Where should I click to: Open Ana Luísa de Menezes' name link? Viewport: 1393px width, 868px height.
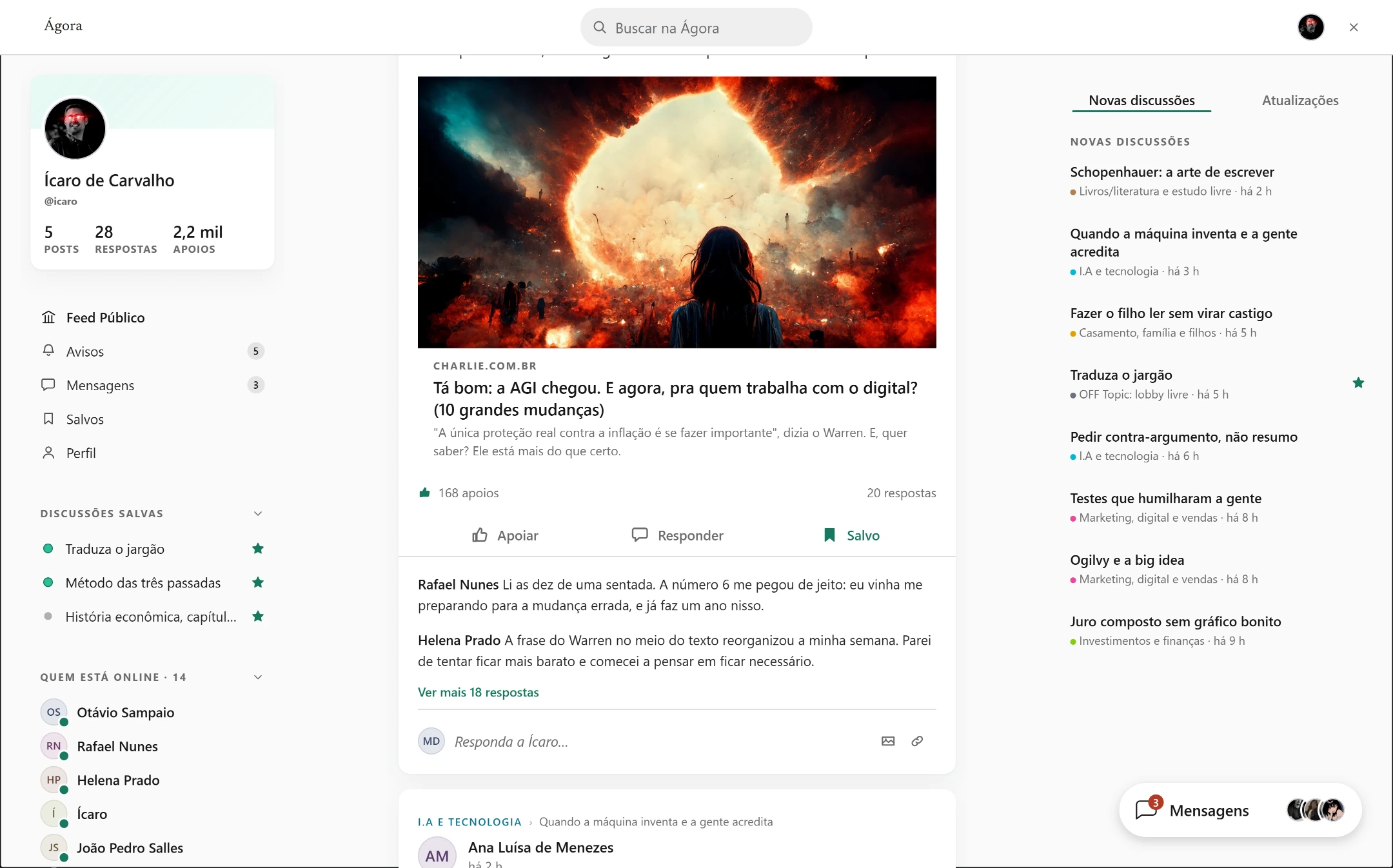(540, 847)
